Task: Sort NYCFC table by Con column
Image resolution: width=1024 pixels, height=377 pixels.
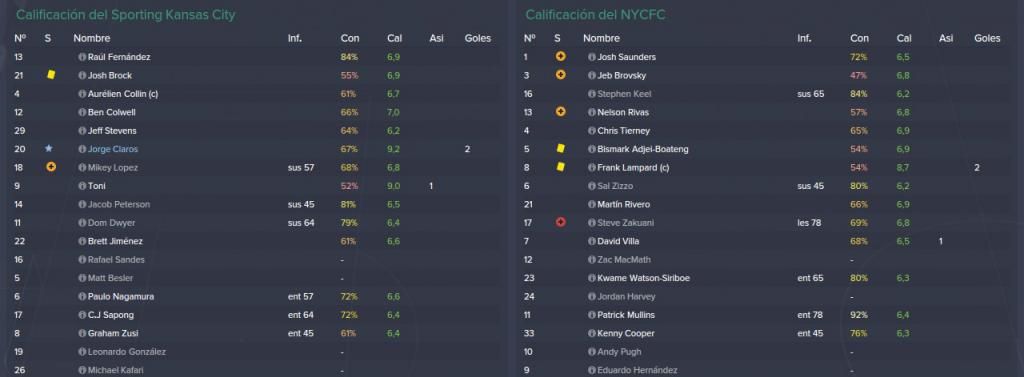Action: (x=859, y=39)
